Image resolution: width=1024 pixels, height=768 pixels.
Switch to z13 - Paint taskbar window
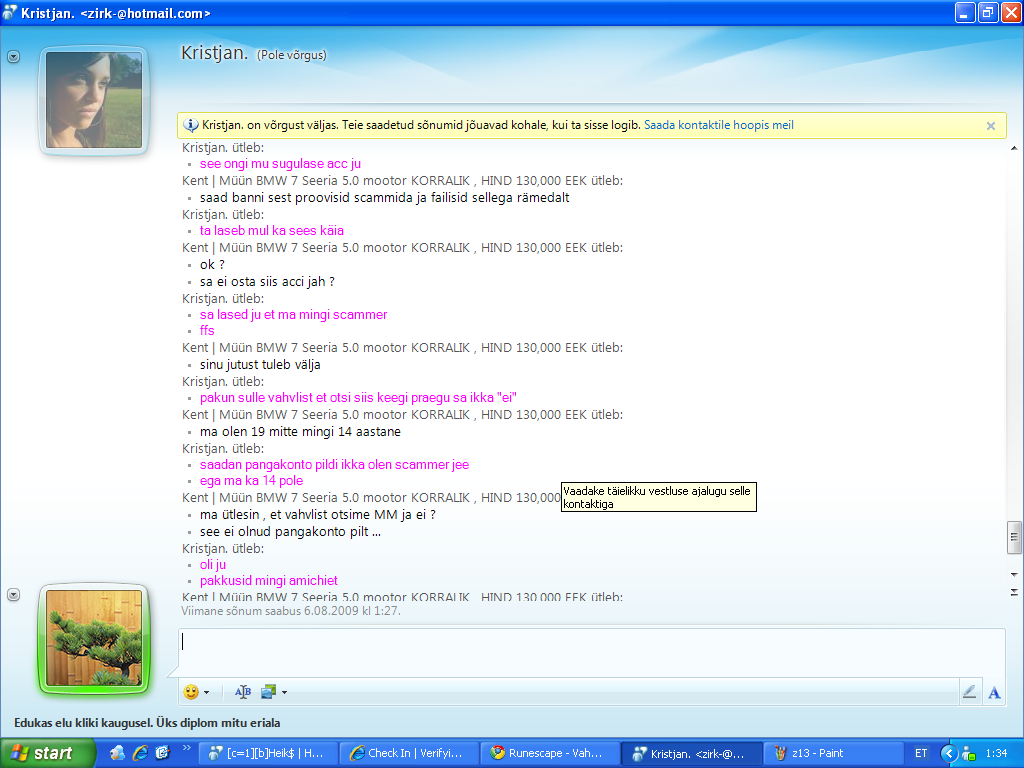click(829, 753)
